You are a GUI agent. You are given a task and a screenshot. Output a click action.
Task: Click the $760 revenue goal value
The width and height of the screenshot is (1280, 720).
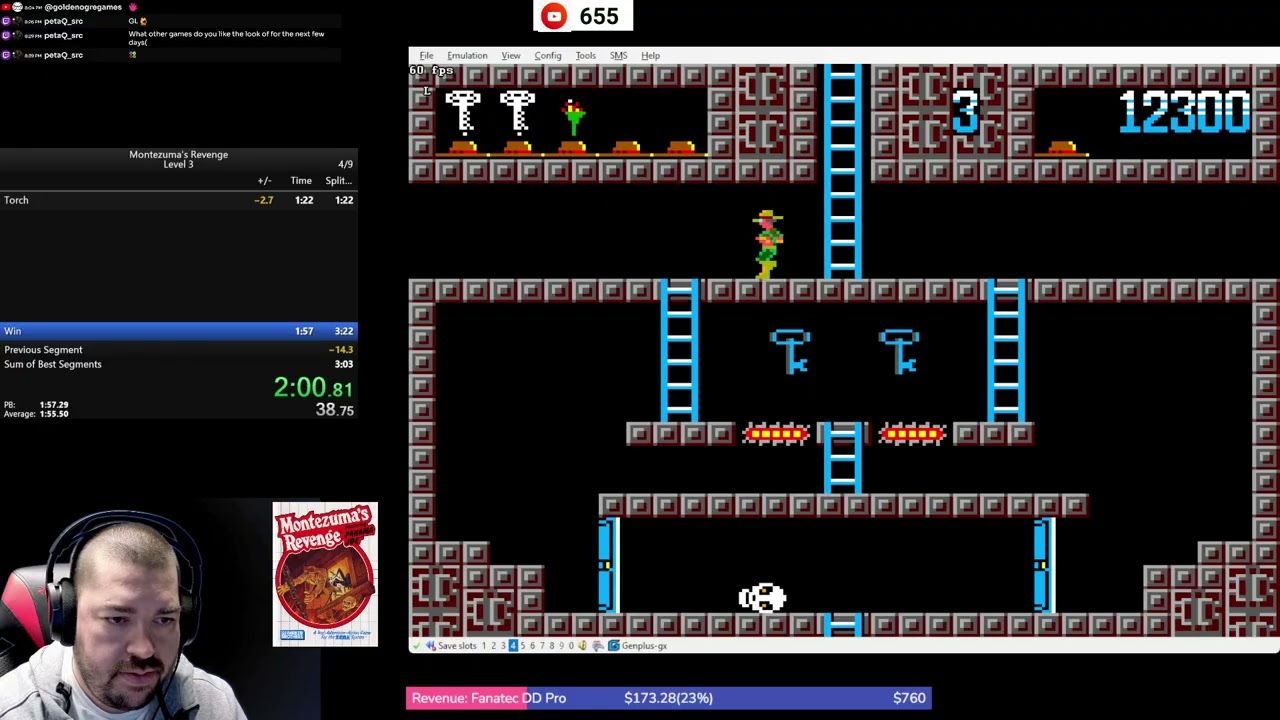909,698
